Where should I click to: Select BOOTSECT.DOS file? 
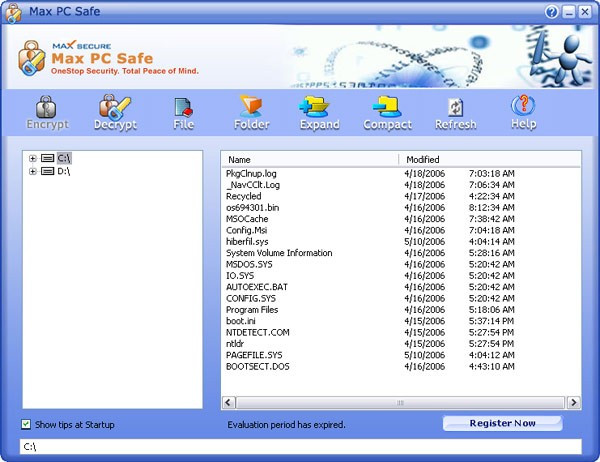pos(258,366)
